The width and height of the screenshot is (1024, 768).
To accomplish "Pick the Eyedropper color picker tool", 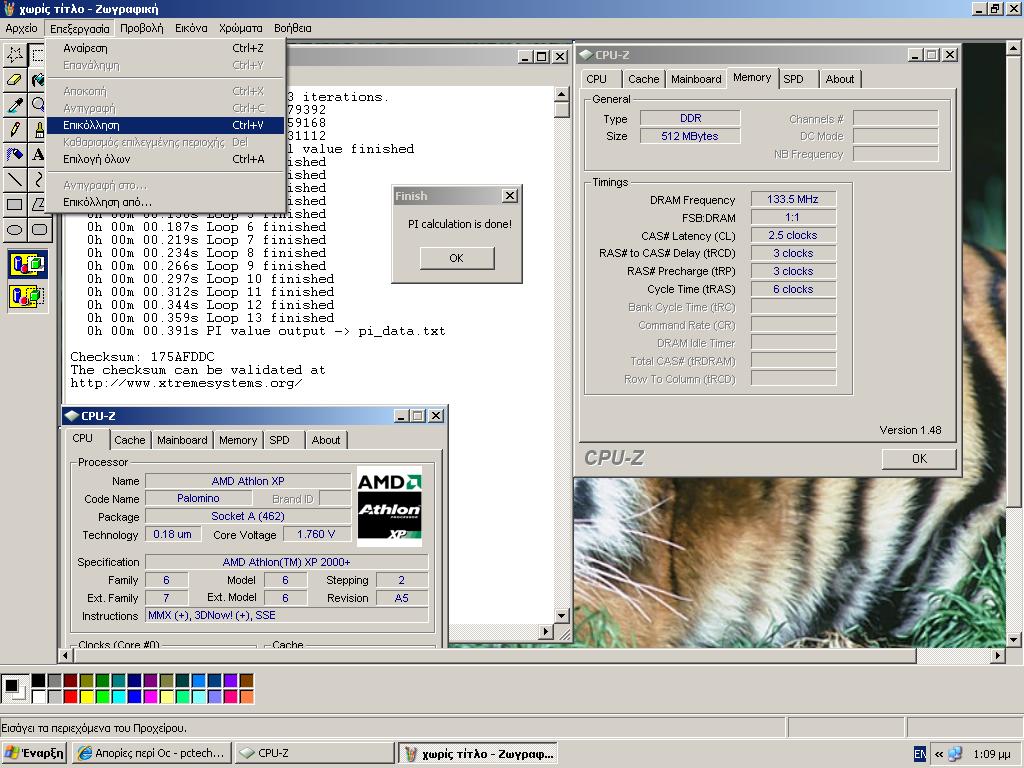I will [14, 104].
